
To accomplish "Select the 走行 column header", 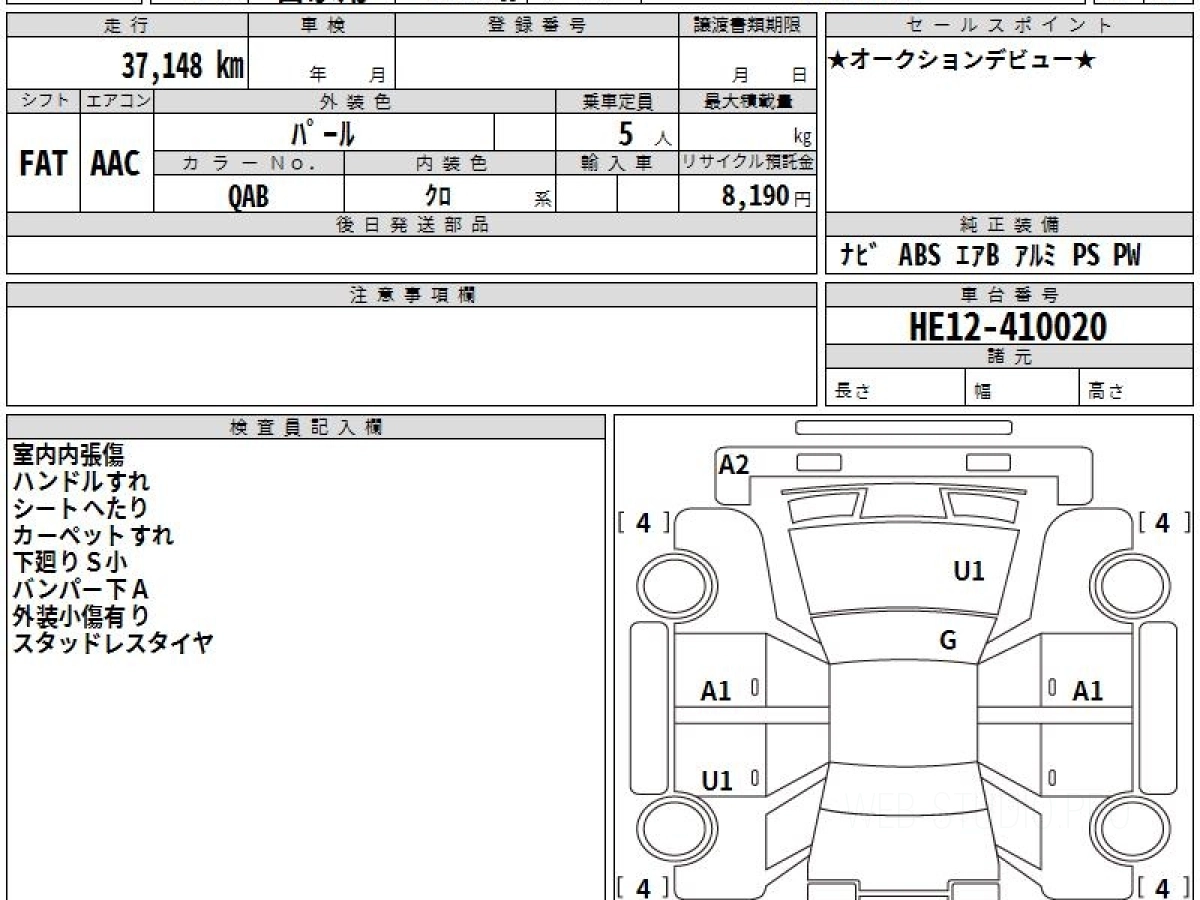I will [x=126, y=26].
